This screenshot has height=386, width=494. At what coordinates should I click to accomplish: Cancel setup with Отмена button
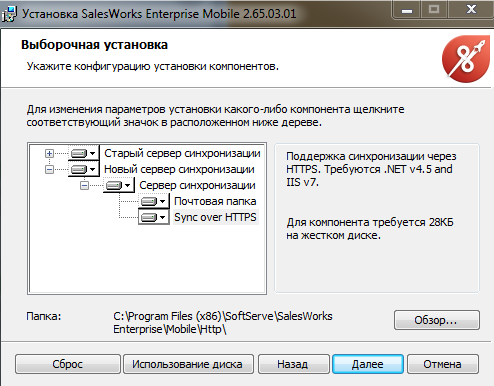443,364
